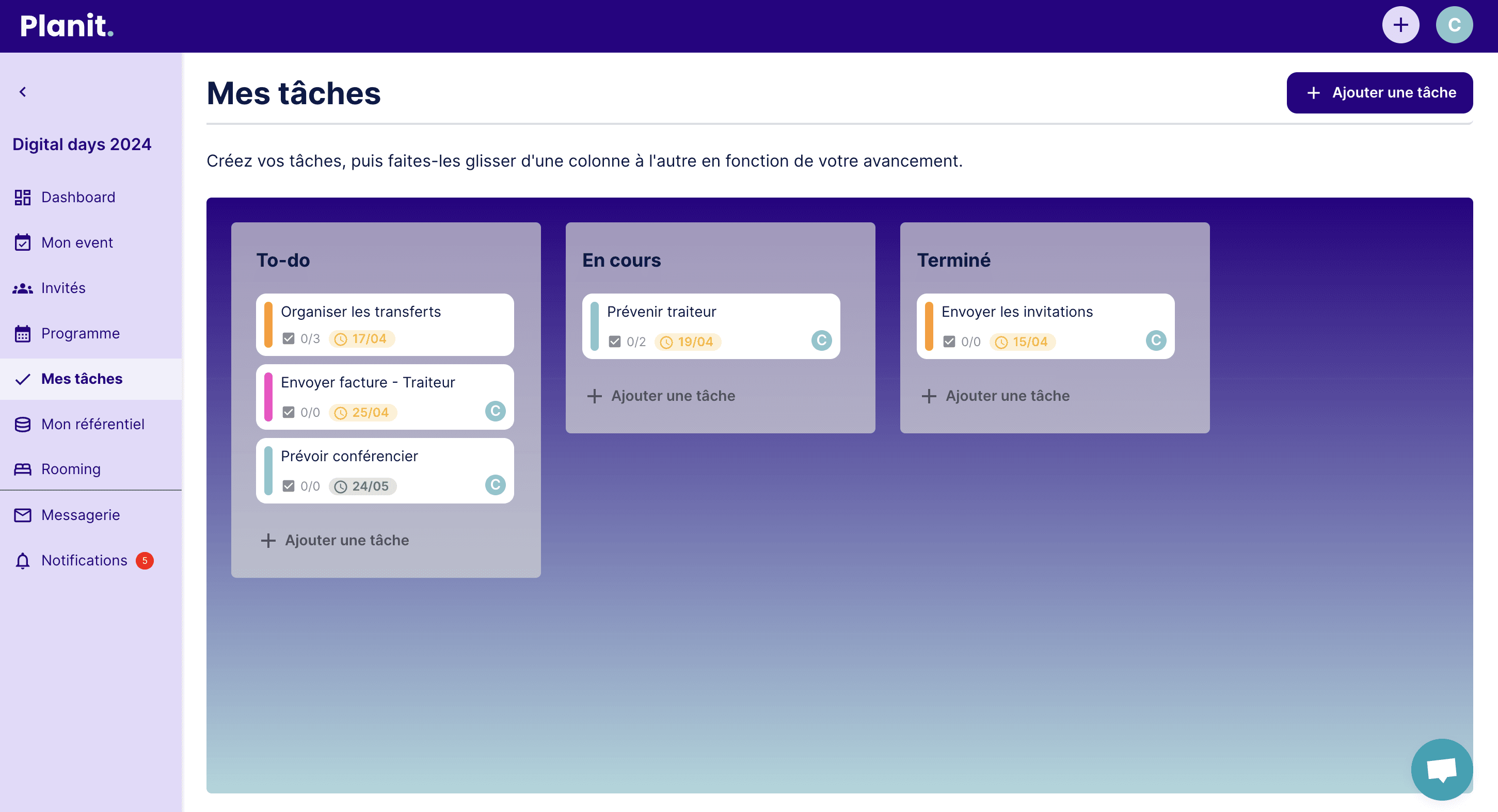This screenshot has height=812, width=1498.
Task: Click the En cours column title
Action: [621, 261]
